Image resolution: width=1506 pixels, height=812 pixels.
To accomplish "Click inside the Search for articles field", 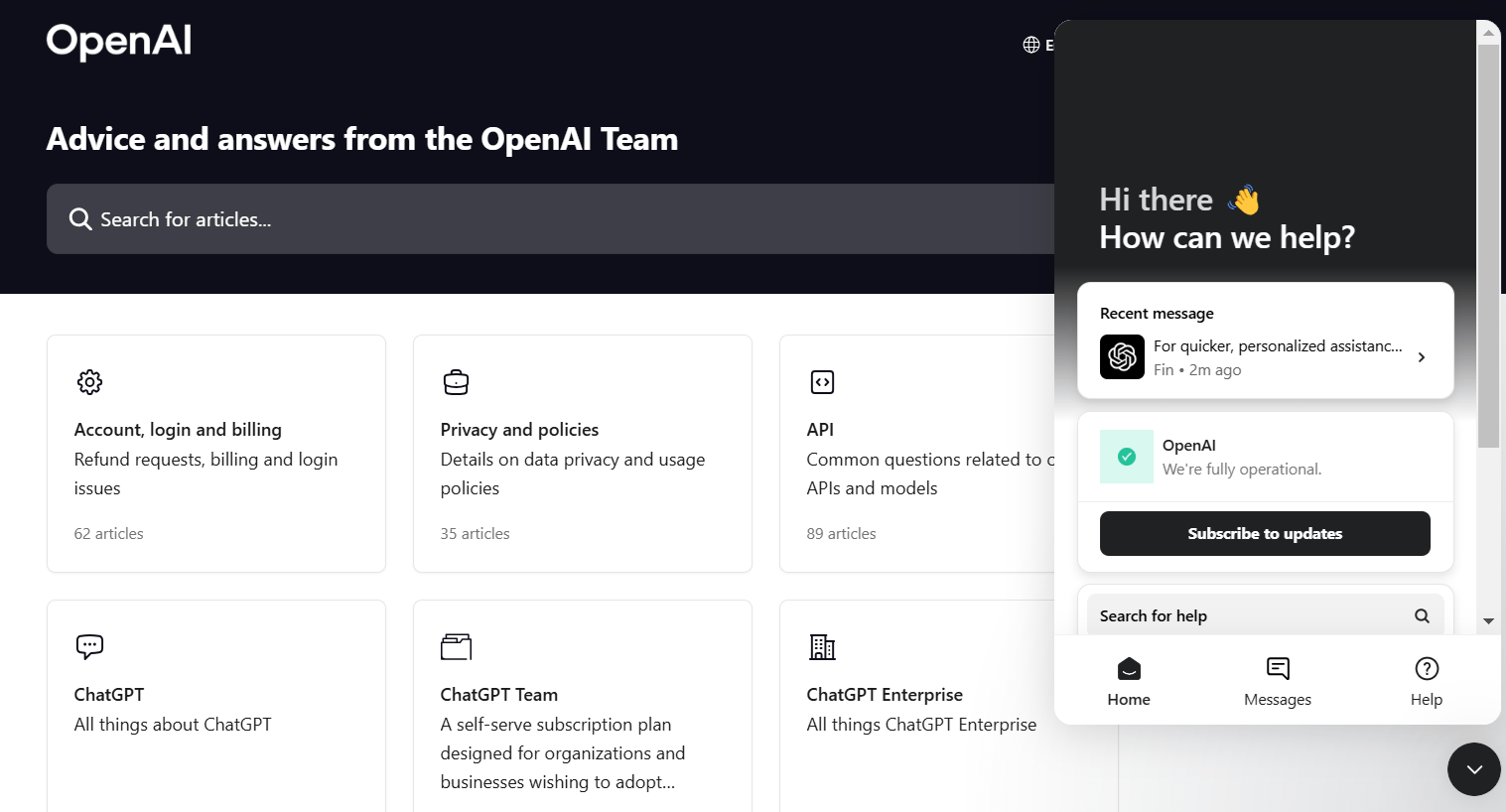I will point(397,218).
